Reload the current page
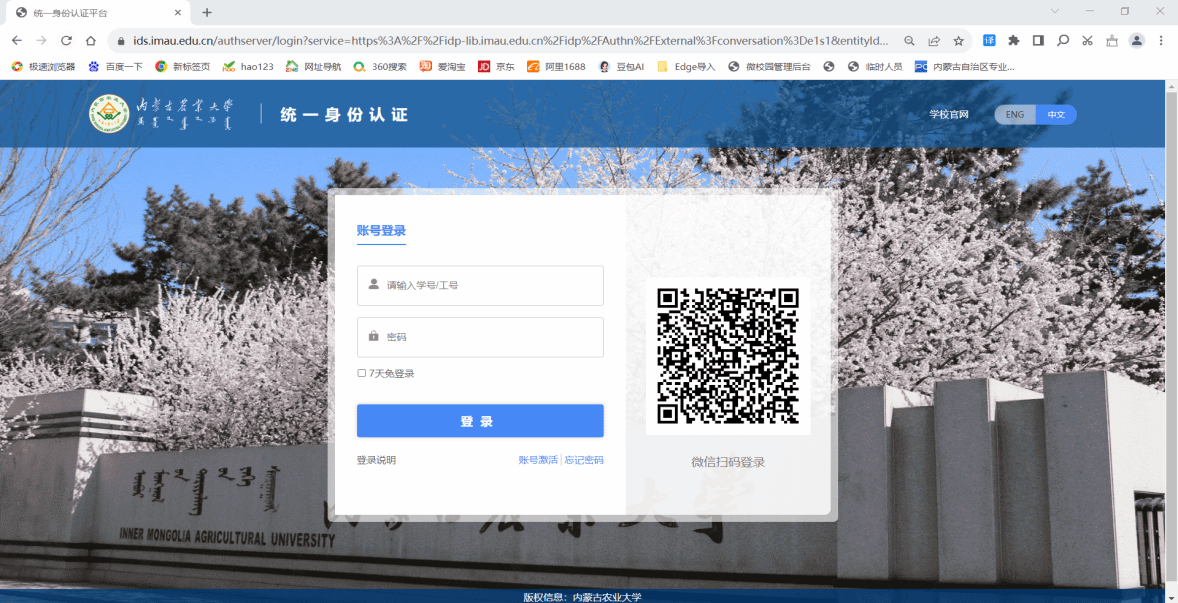The height and width of the screenshot is (603, 1178). pos(66,41)
